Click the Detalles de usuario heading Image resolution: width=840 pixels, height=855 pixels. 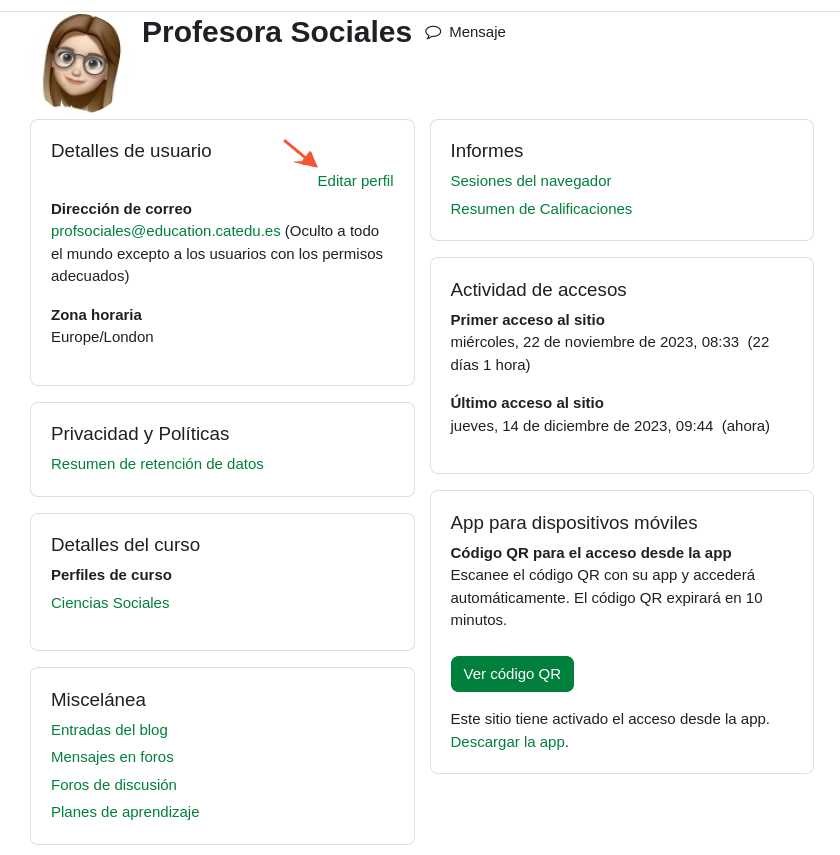pyautogui.click(x=131, y=151)
